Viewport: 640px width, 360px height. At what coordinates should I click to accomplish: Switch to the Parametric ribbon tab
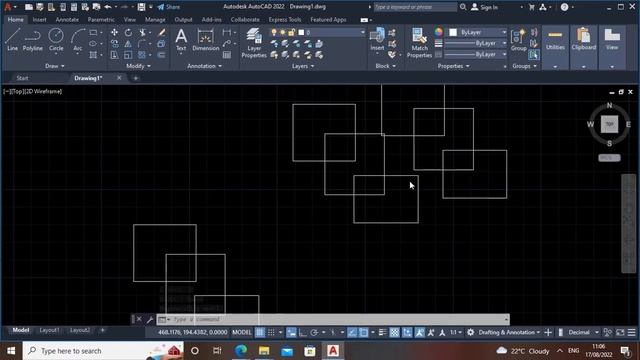point(101,20)
